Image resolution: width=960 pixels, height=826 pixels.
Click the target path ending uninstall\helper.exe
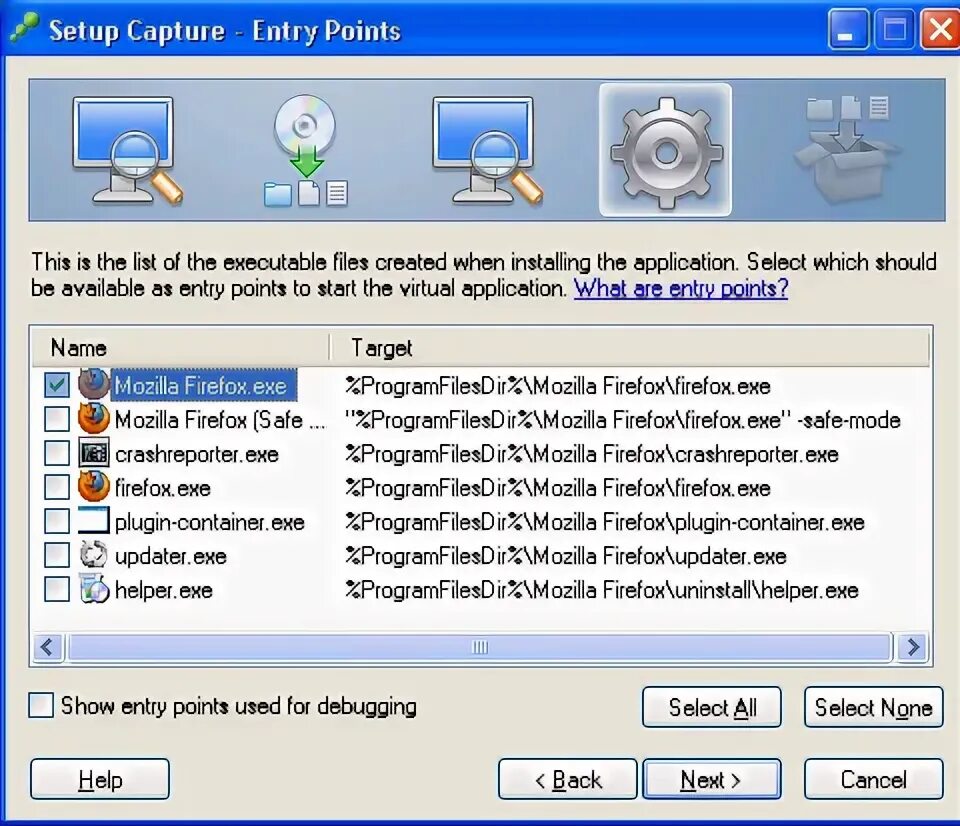pos(601,590)
